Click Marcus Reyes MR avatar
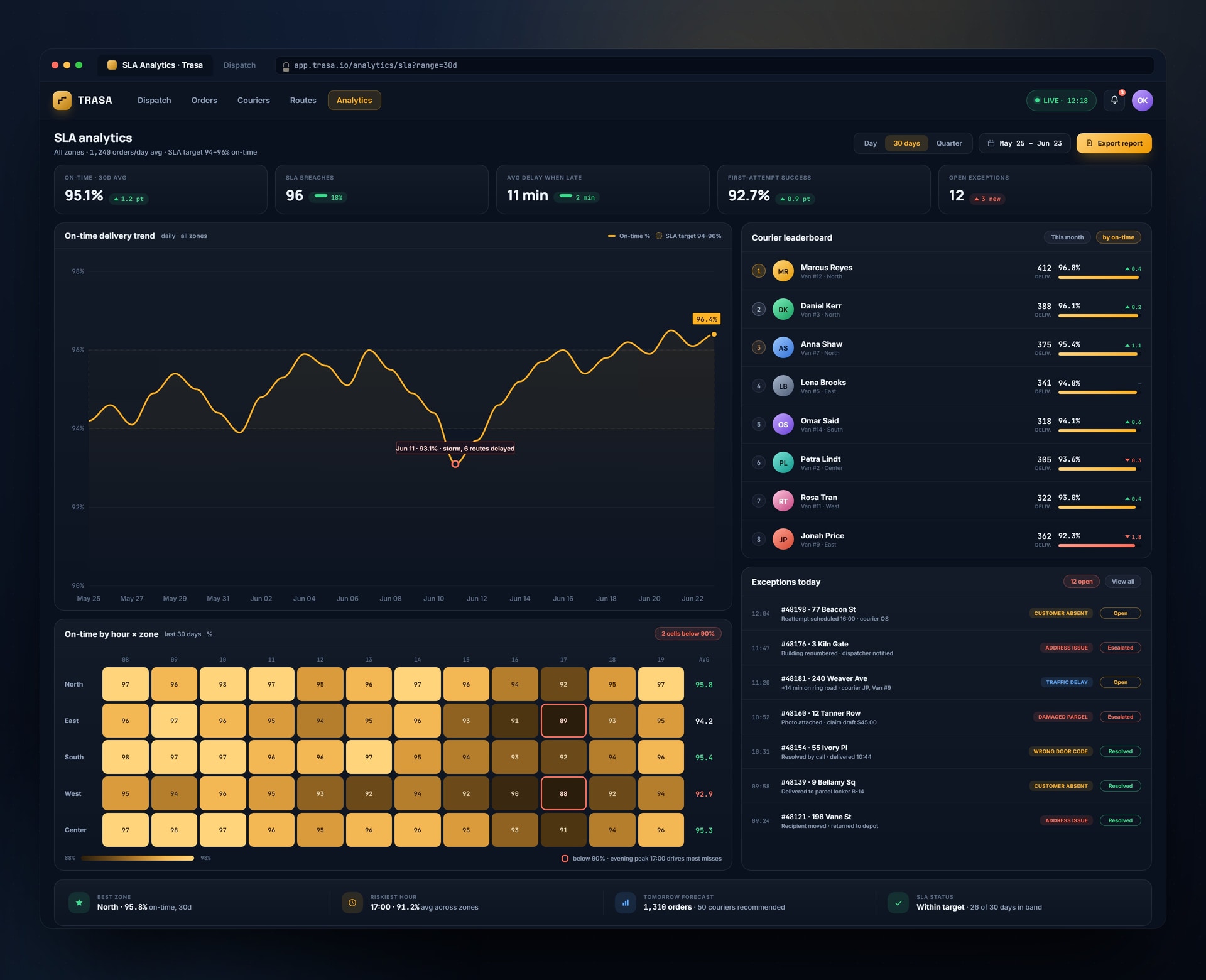The height and width of the screenshot is (980, 1206). pos(783,271)
